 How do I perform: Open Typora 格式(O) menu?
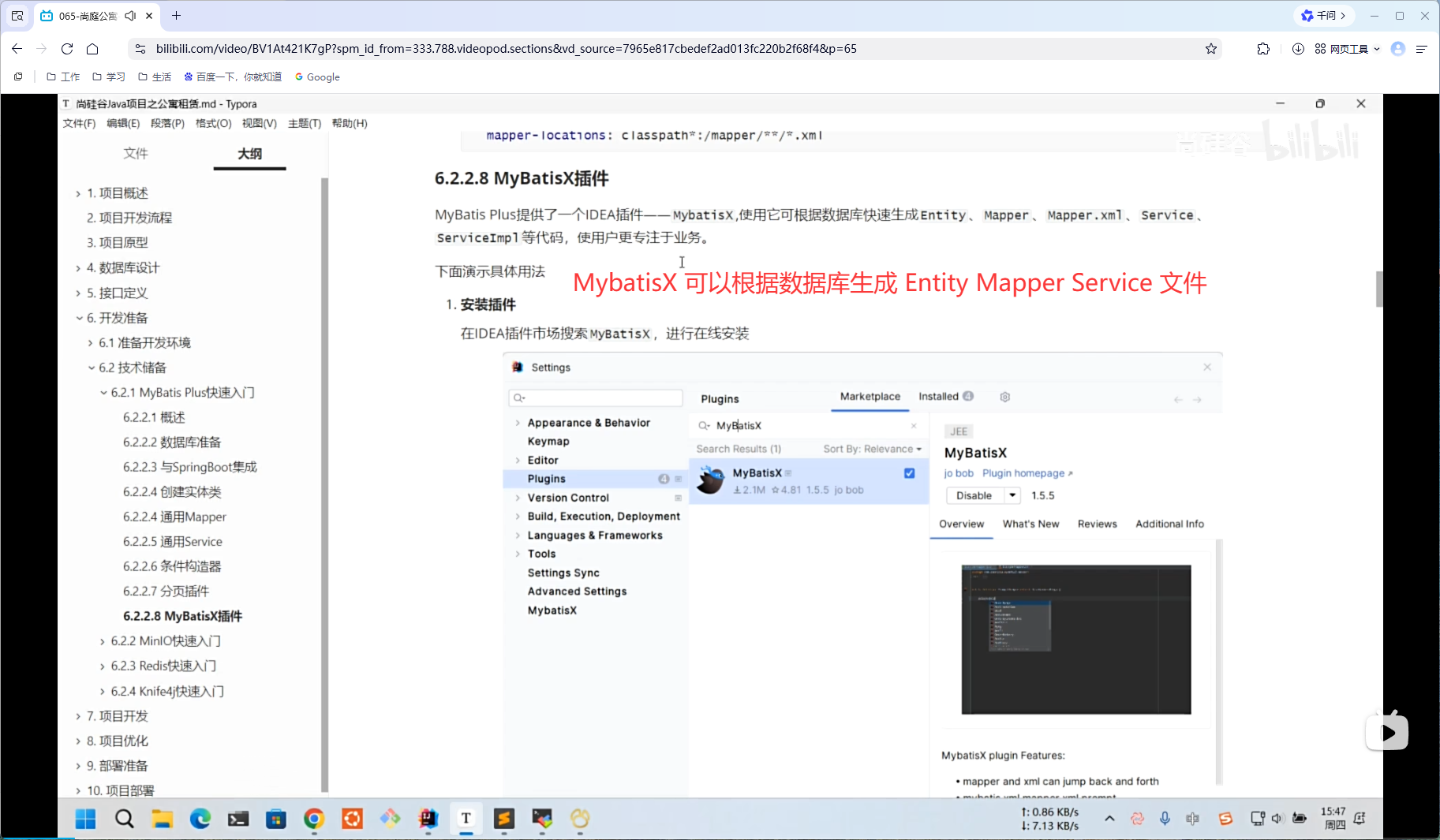point(213,124)
